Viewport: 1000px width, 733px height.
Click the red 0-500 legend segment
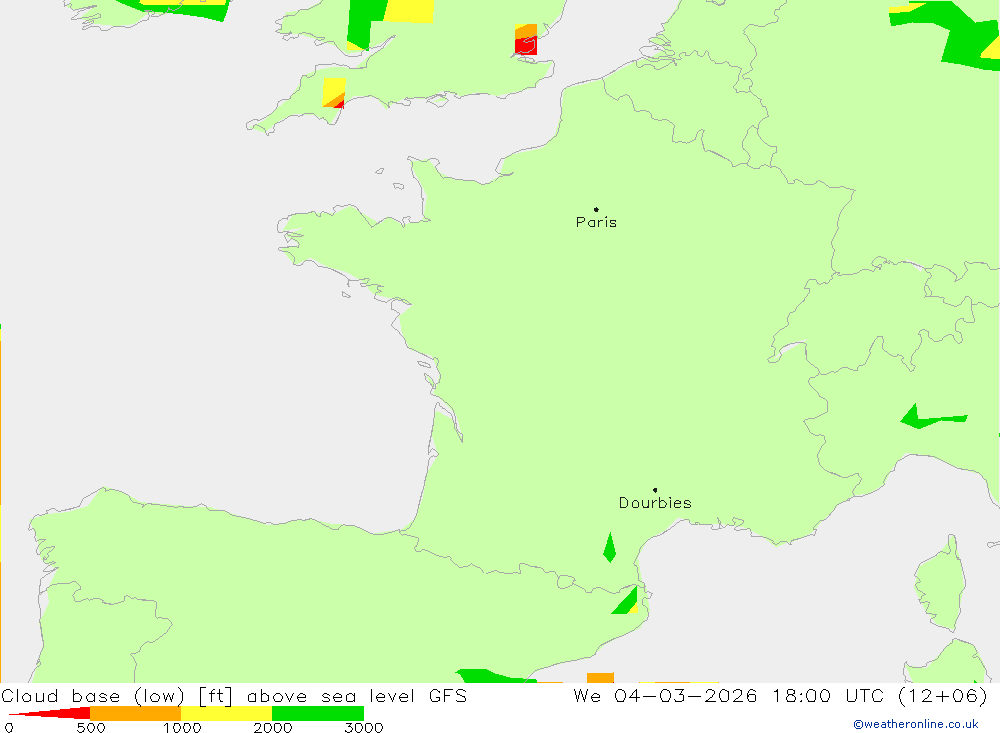(50, 713)
